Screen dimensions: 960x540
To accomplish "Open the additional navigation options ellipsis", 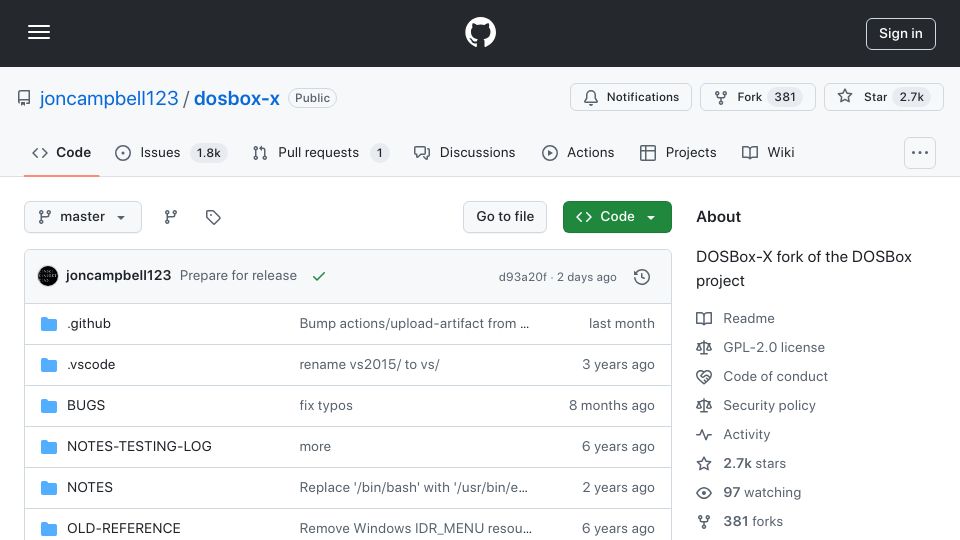I will [920, 152].
